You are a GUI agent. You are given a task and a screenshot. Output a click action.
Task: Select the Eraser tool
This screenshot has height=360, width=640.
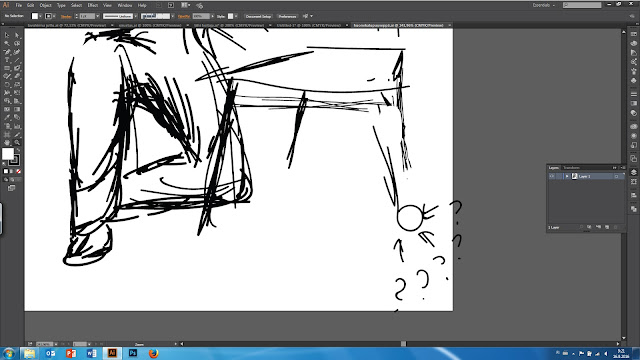click(17, 76)
